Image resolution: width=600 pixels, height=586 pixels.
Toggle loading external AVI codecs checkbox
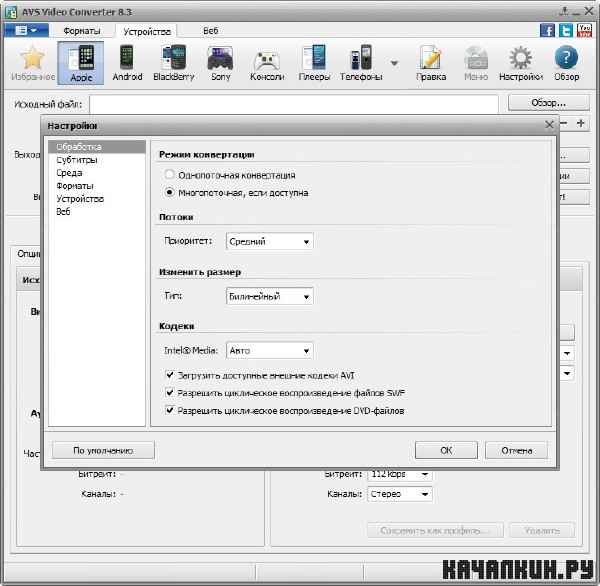(170, 375)
